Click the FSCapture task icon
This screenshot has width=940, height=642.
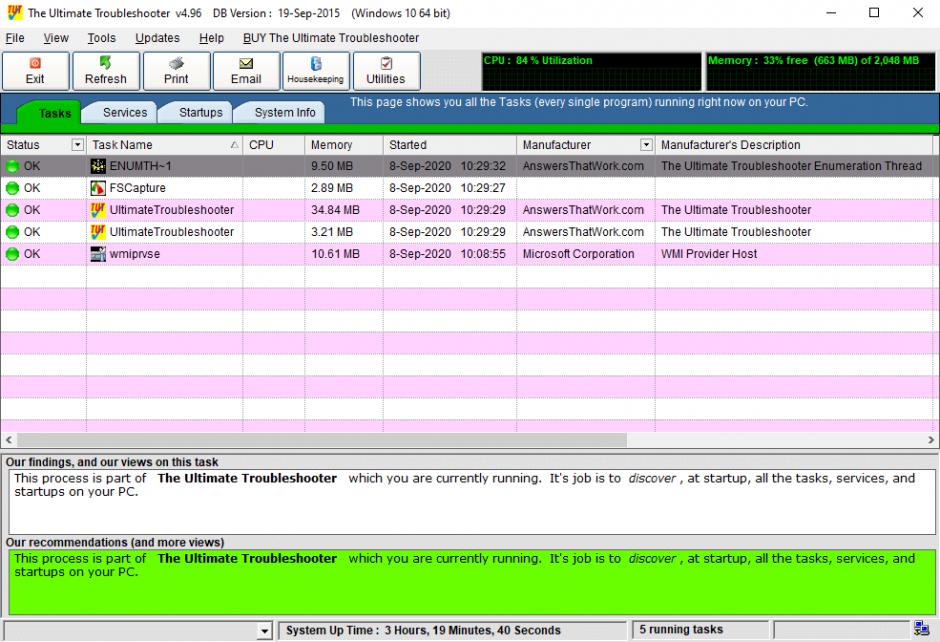tap(98, 188)
